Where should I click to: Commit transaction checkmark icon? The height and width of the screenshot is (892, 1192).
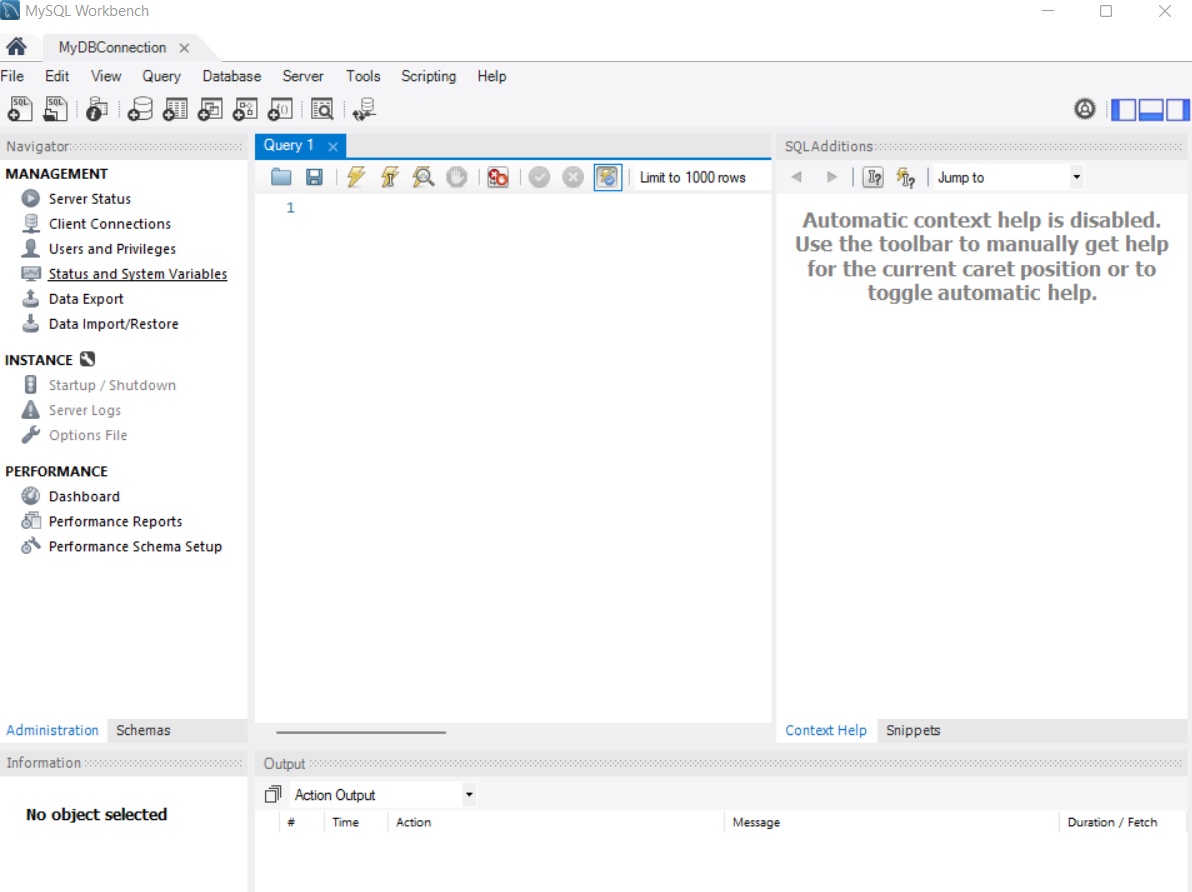coord(539,177)
